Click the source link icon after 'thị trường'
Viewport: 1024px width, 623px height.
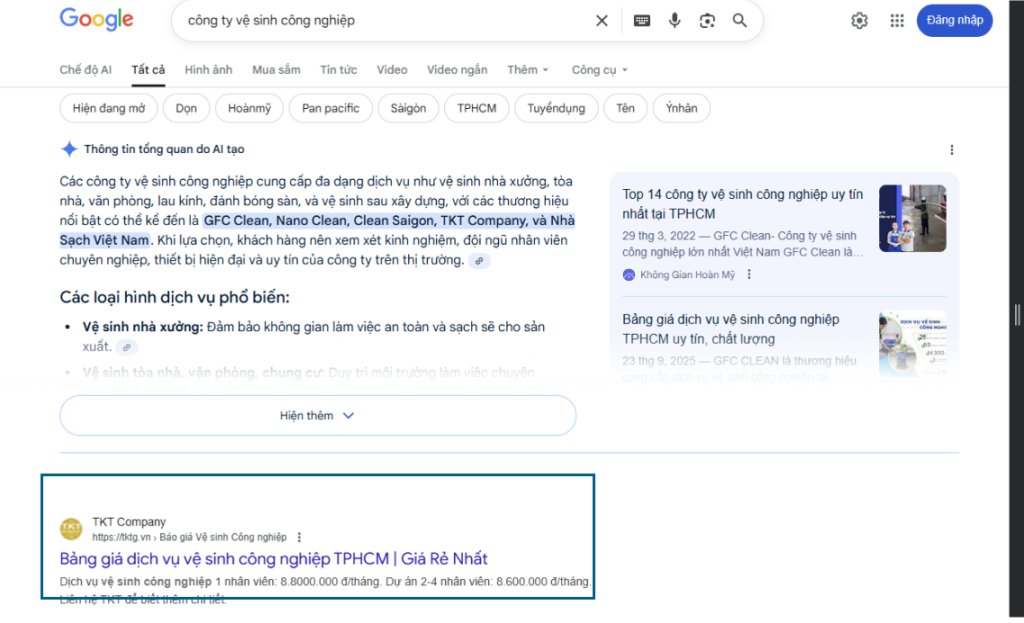(x=480, y=261)
